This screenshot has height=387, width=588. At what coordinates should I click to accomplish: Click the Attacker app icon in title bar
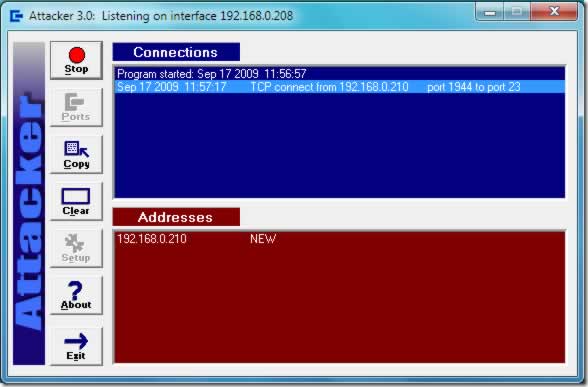click(16, 16)
